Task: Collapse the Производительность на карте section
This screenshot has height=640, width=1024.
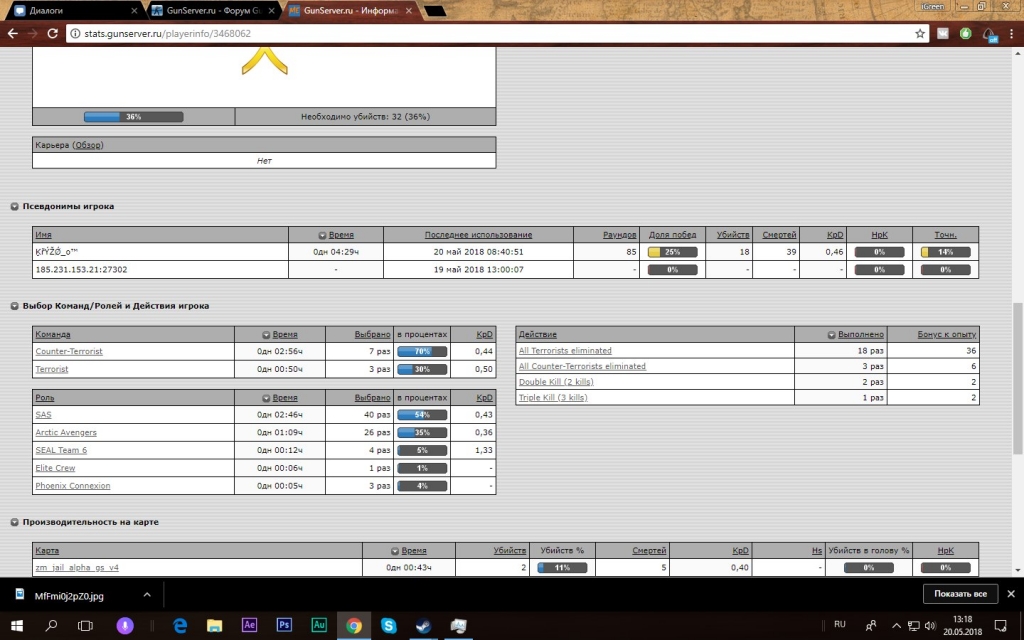Action: pos(15,522)
